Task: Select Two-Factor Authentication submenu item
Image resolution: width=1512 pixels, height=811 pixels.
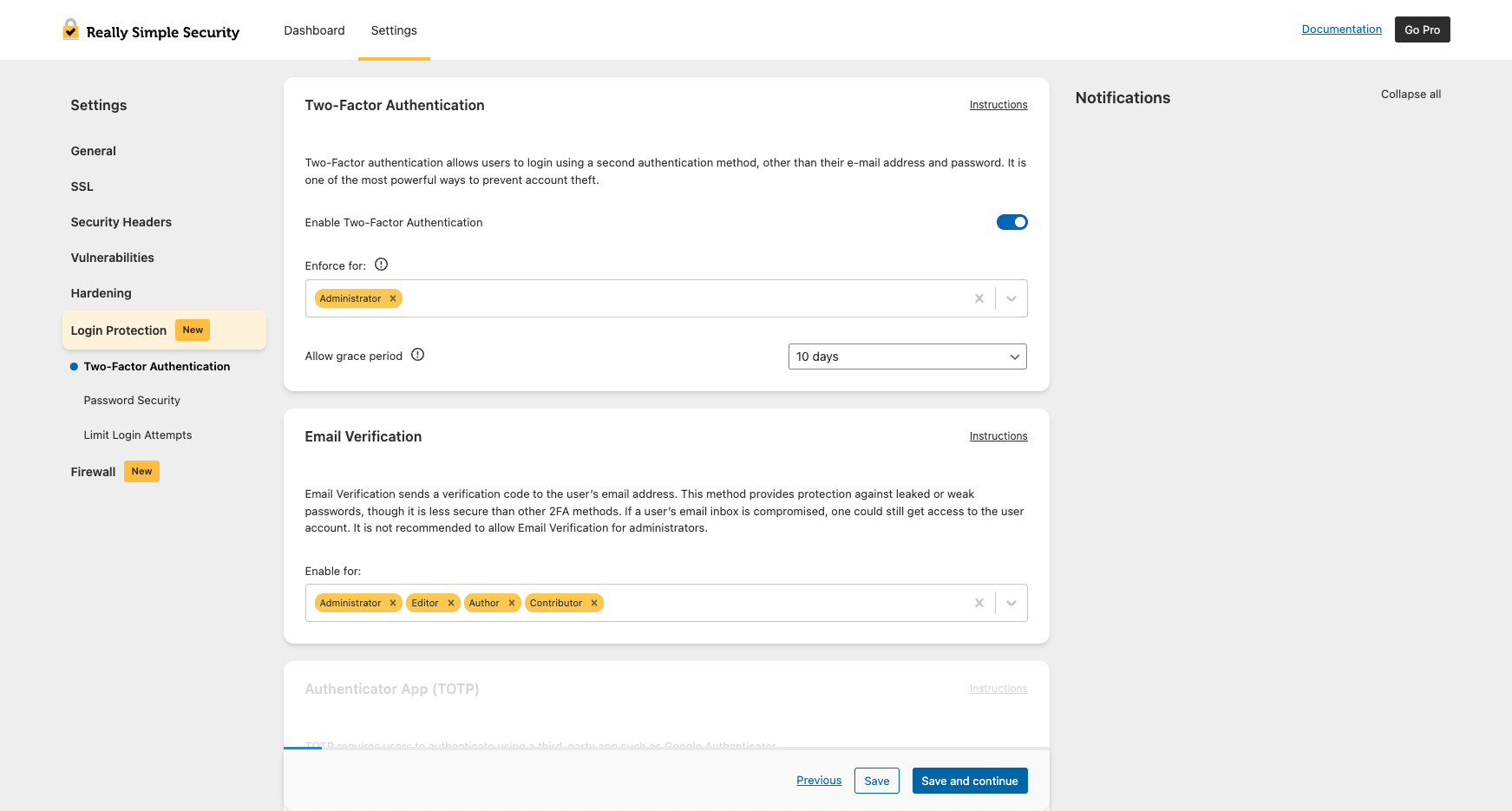Action: [x=157, y=367]
